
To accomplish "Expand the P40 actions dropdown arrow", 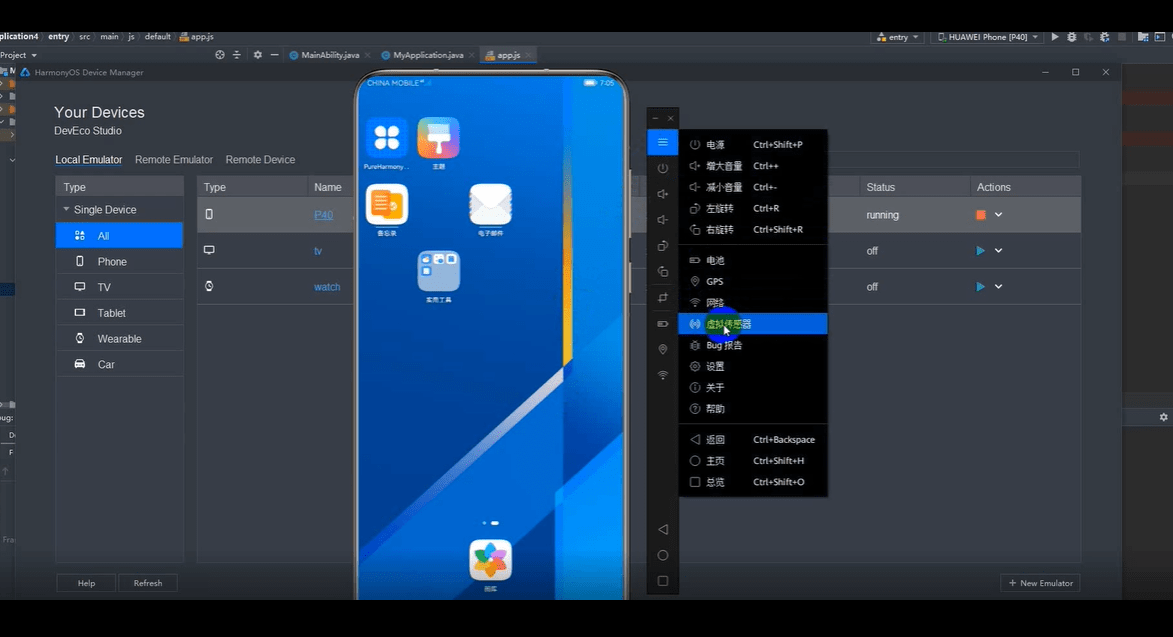I will (x=999, y=215).
